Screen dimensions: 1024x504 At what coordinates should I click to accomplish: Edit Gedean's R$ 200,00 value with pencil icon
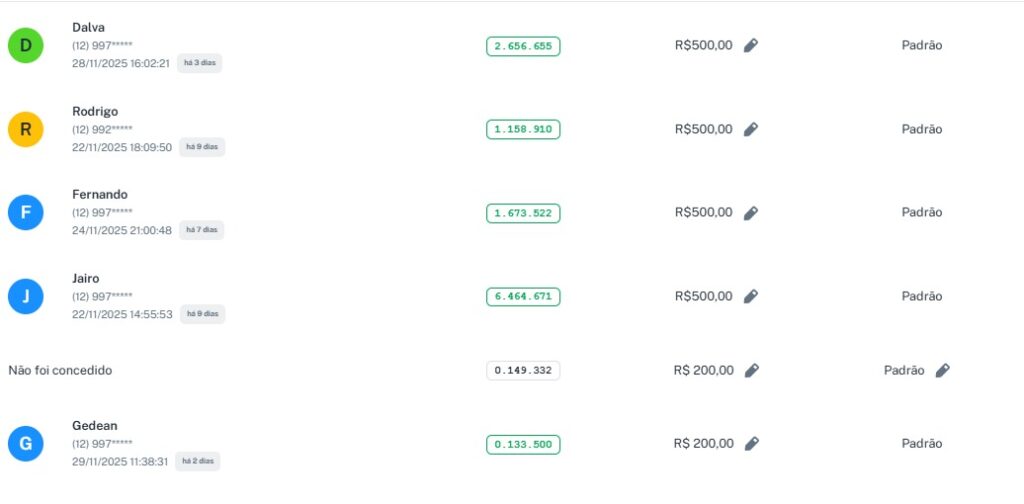[752, 444]
